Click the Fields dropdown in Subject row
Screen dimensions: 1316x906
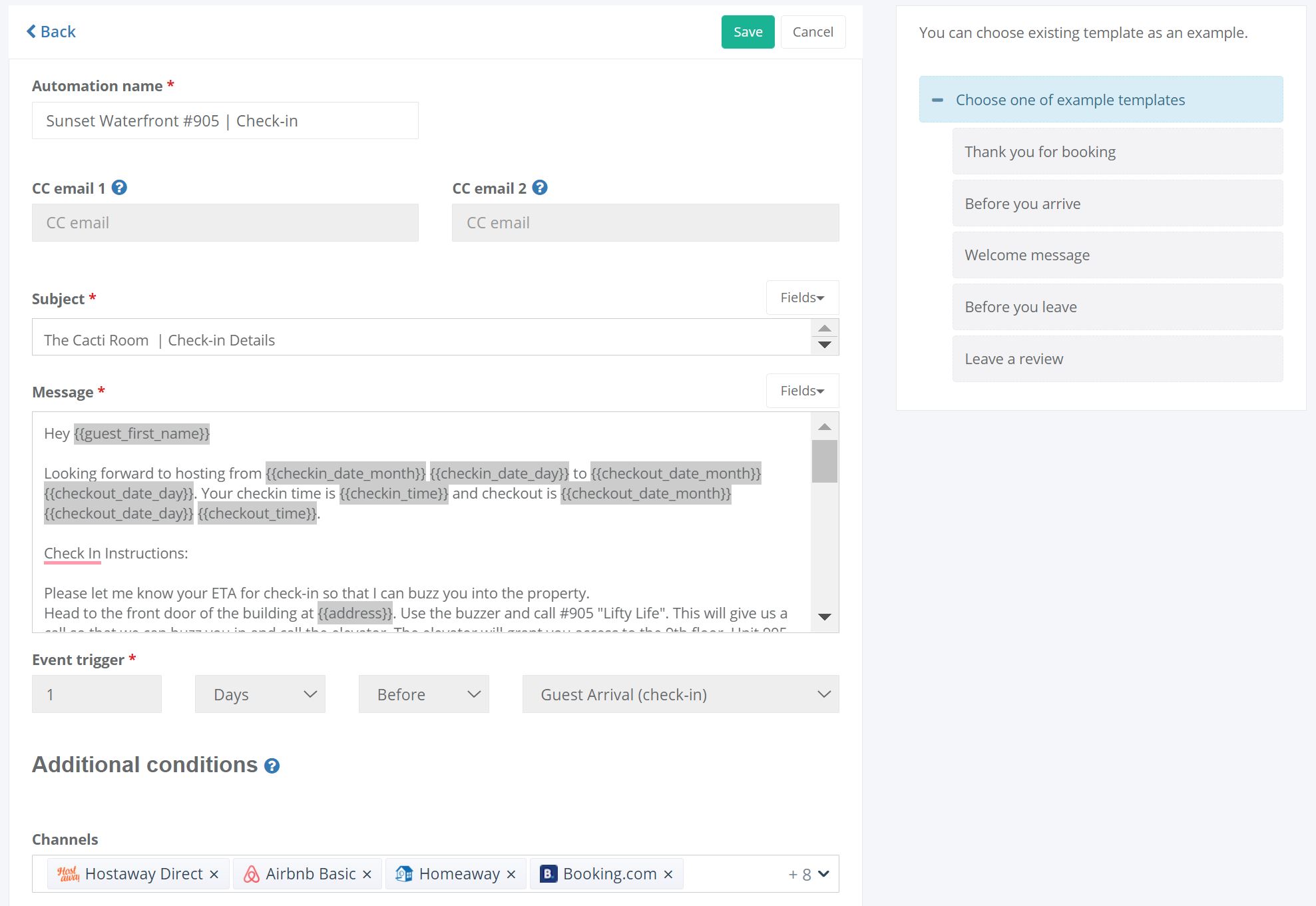[801, 297]
